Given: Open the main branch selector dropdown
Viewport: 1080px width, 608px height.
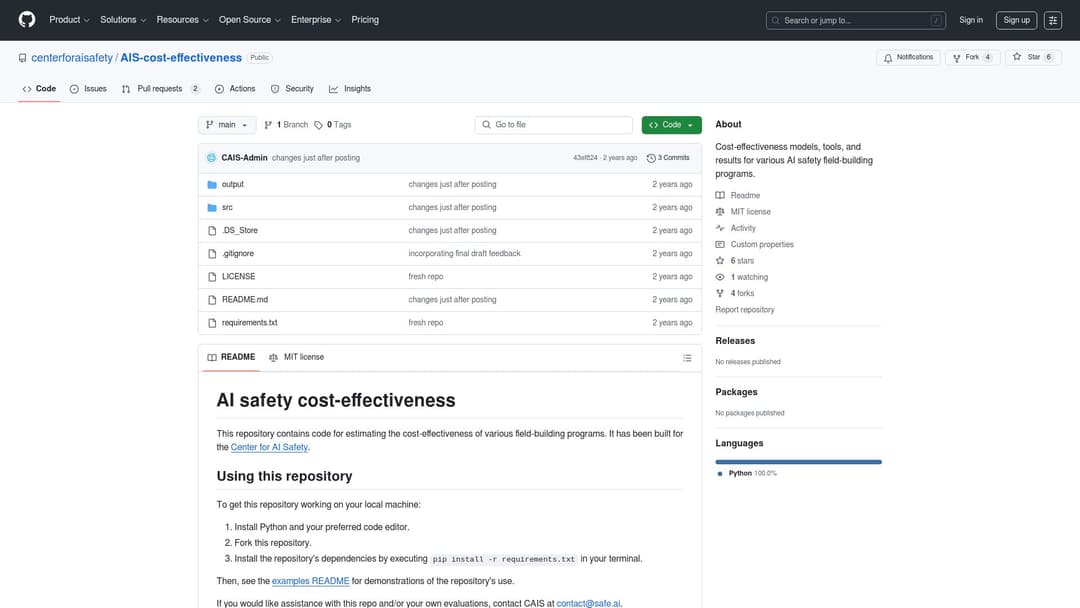Looking at the screenshot, I should (227, 125).
